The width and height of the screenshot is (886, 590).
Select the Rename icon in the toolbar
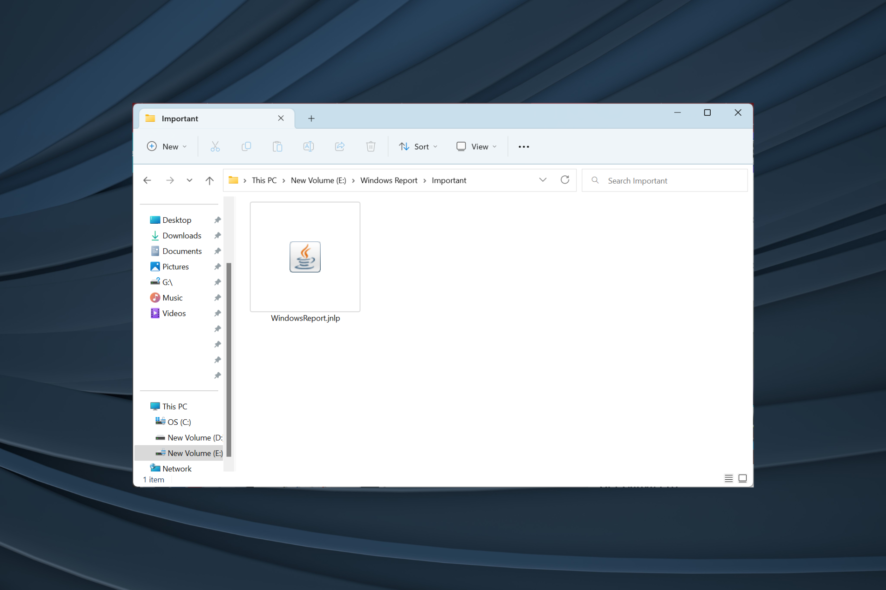308,146
